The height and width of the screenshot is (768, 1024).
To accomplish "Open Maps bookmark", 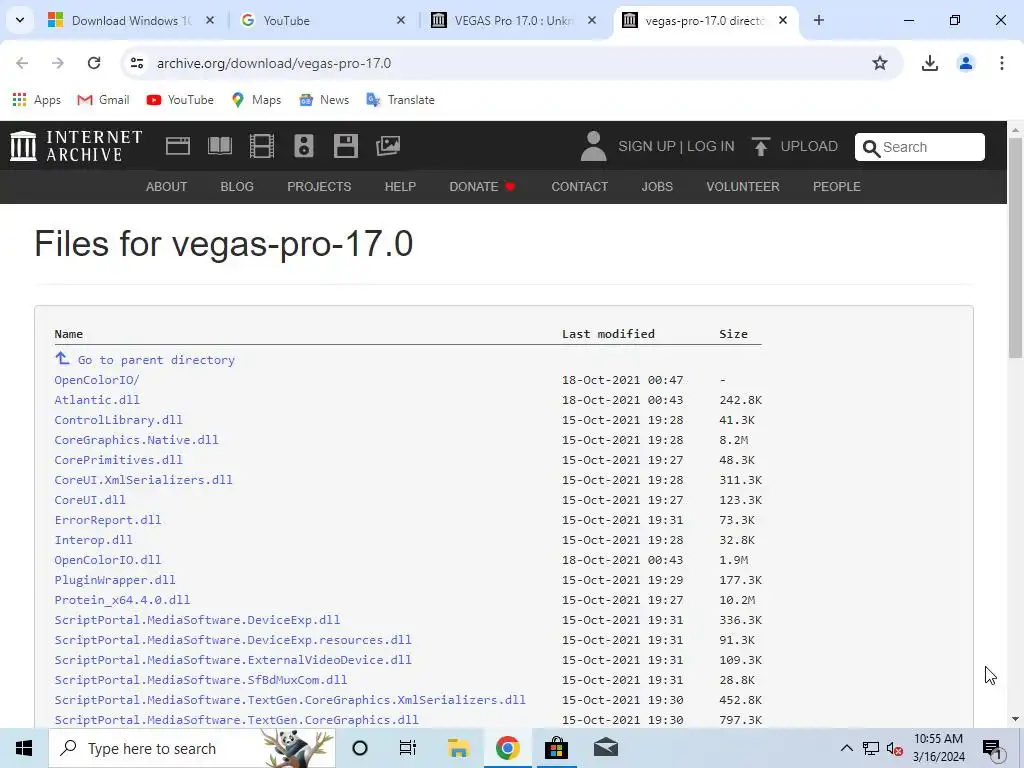I will [256, 99].
